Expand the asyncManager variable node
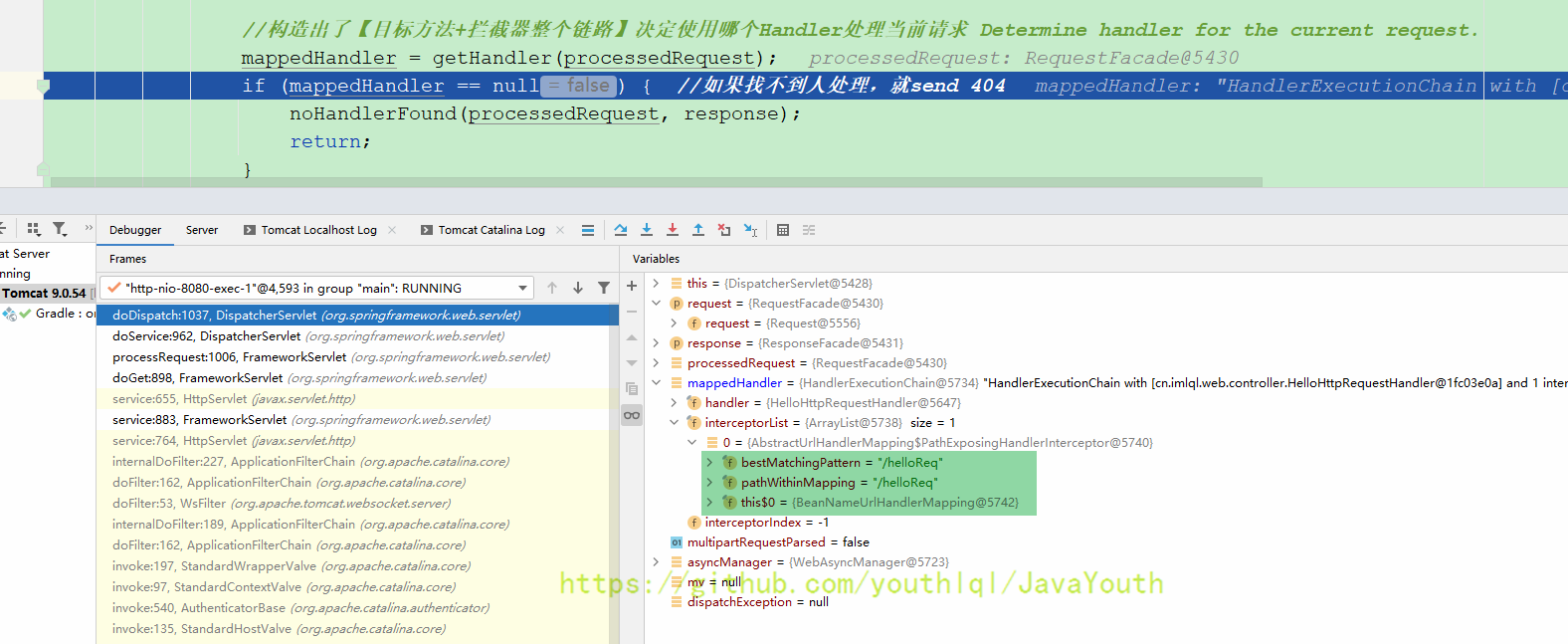Viewport: 1568px width, 644px height. (657, 562)
